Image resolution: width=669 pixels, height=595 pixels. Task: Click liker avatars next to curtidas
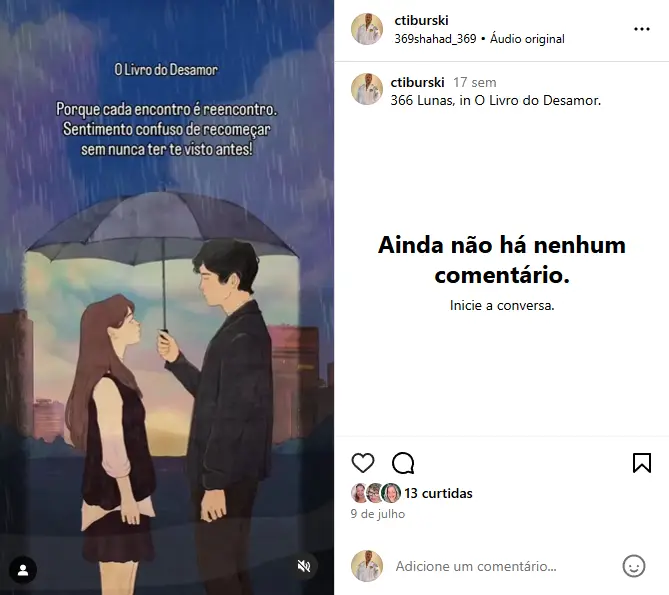[376, 493]
